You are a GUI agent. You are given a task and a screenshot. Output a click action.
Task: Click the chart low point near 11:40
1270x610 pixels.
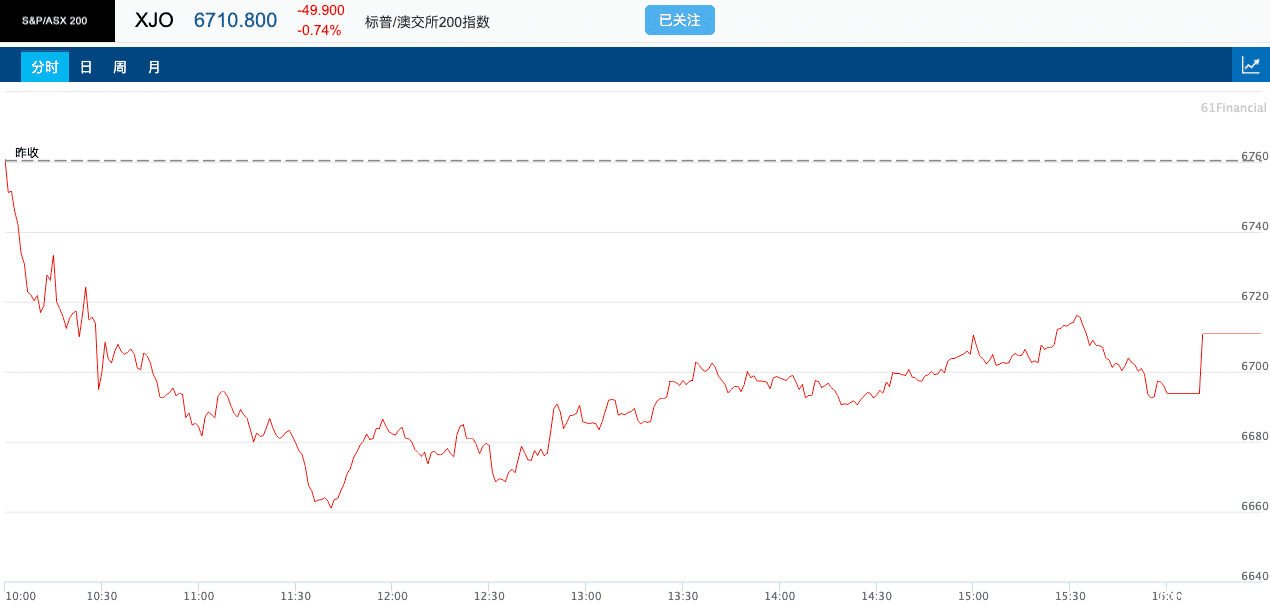331,507
